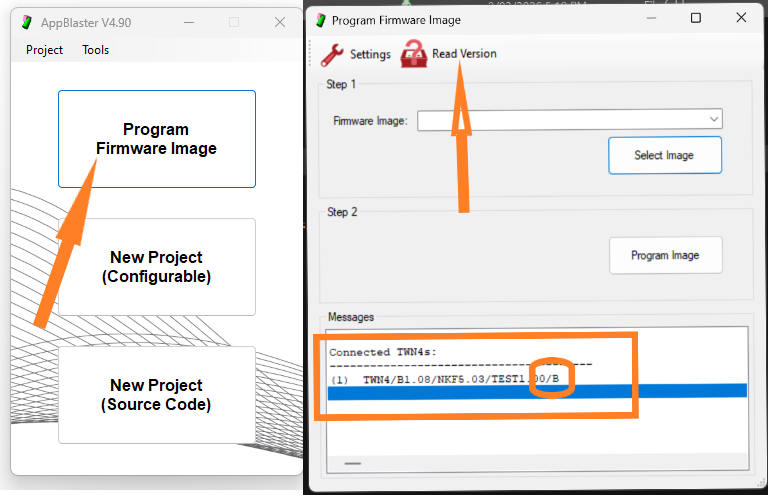This screenshot has height=496, width=768.
Task: Click the Program Image button
Action: (x=665, y=255)
